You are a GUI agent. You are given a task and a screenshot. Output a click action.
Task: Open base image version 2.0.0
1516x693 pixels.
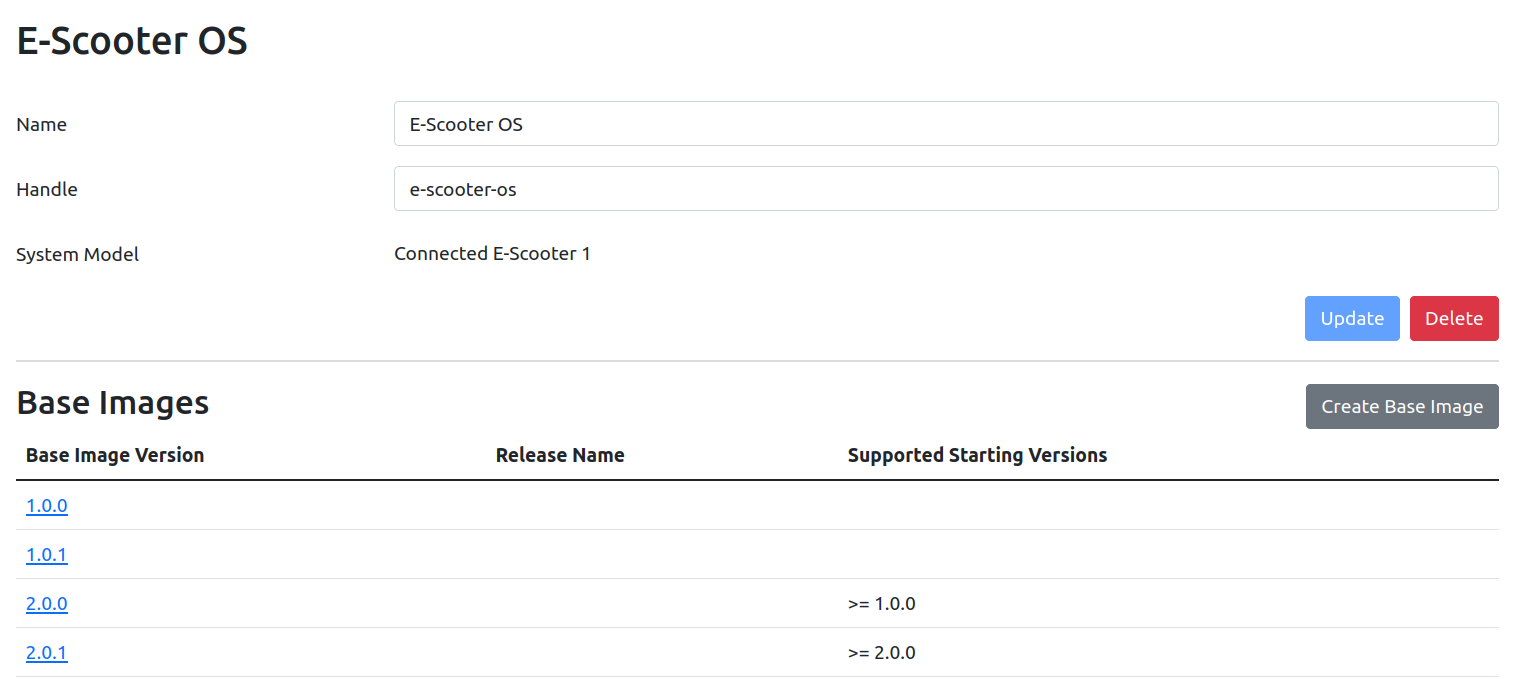[x=47, y=603]
